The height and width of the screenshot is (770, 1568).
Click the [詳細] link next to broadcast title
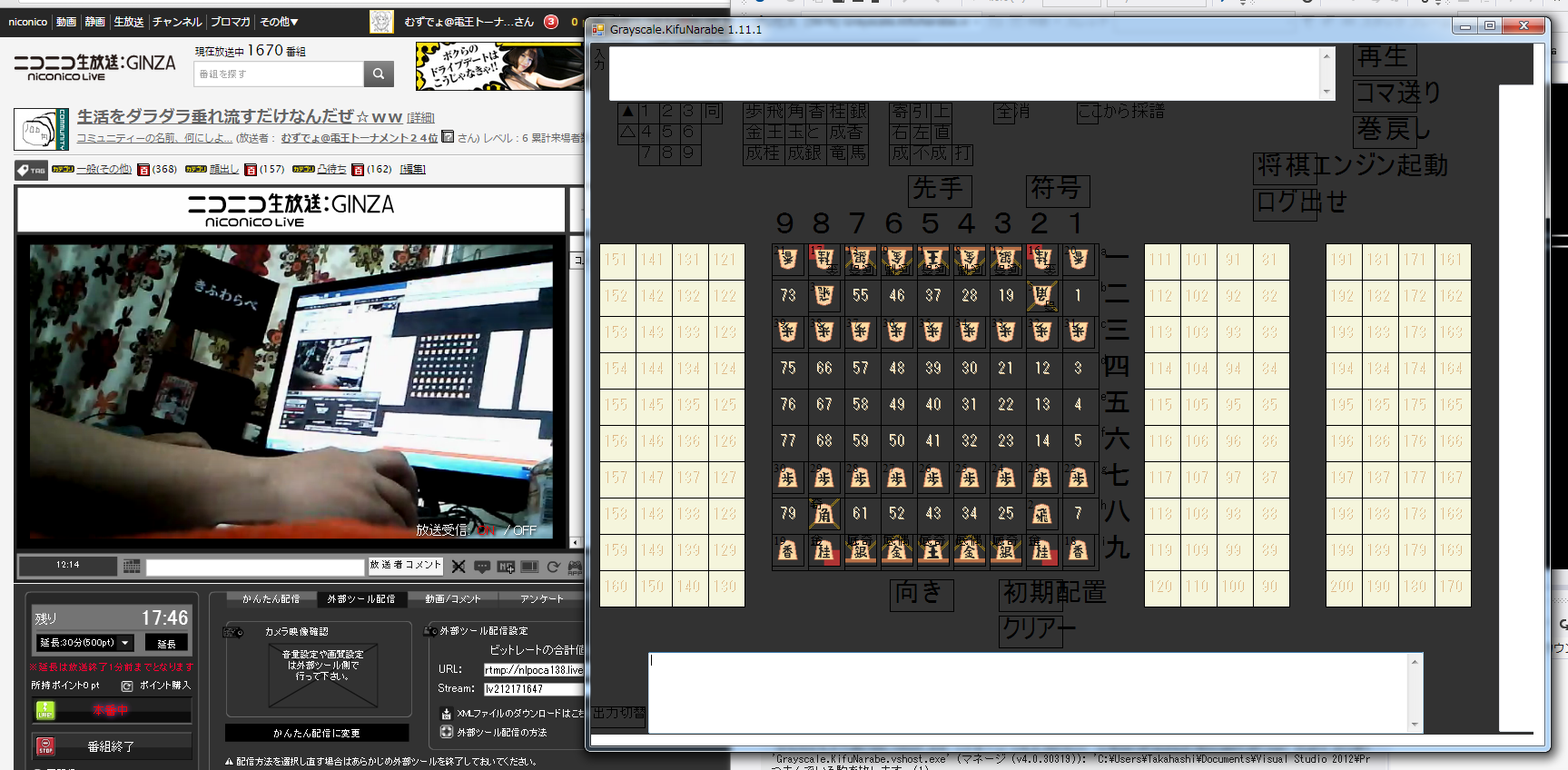click(x=420, y=117)
